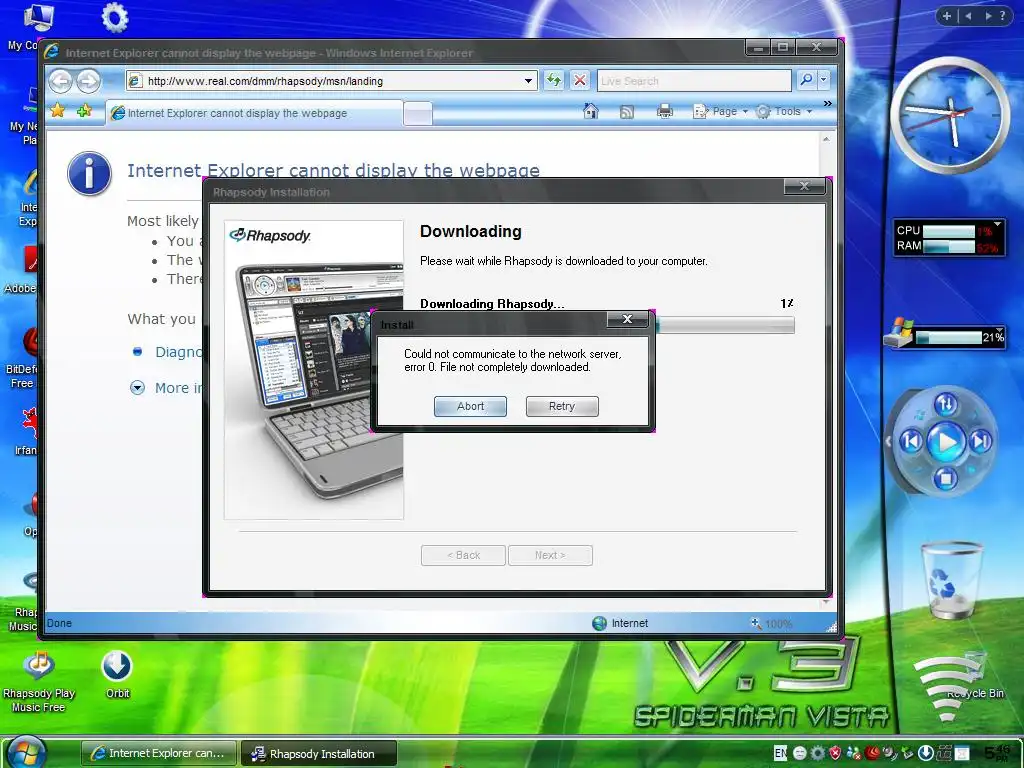Click the blue information icon on error page
The width and height of the screenshot is (1024, 768).
pyautogui.click(x=89, y=174)
